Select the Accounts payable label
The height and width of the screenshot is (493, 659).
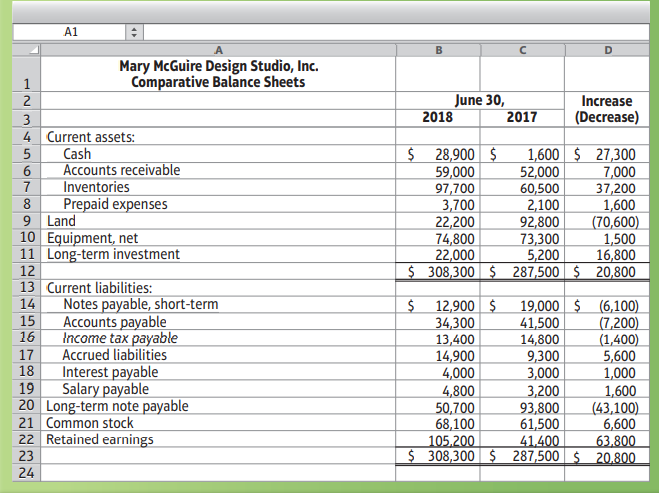(x=115, y=322)
